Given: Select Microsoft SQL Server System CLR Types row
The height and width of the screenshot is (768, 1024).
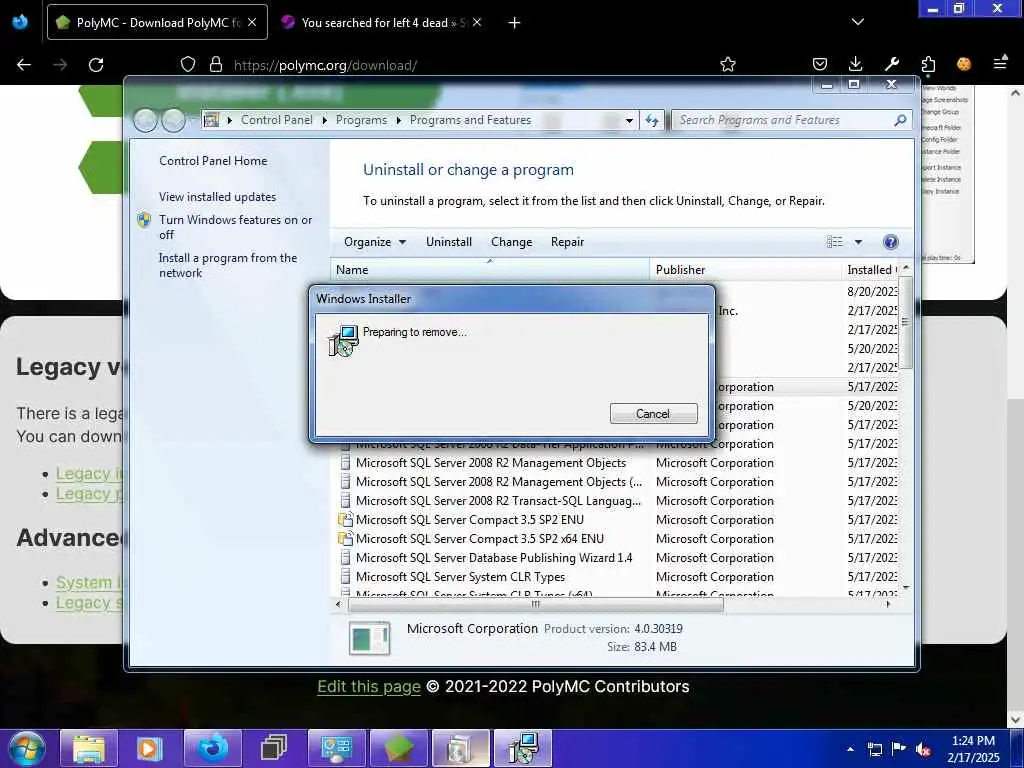Looking at the screenshot, I should (x=460, y=577).
